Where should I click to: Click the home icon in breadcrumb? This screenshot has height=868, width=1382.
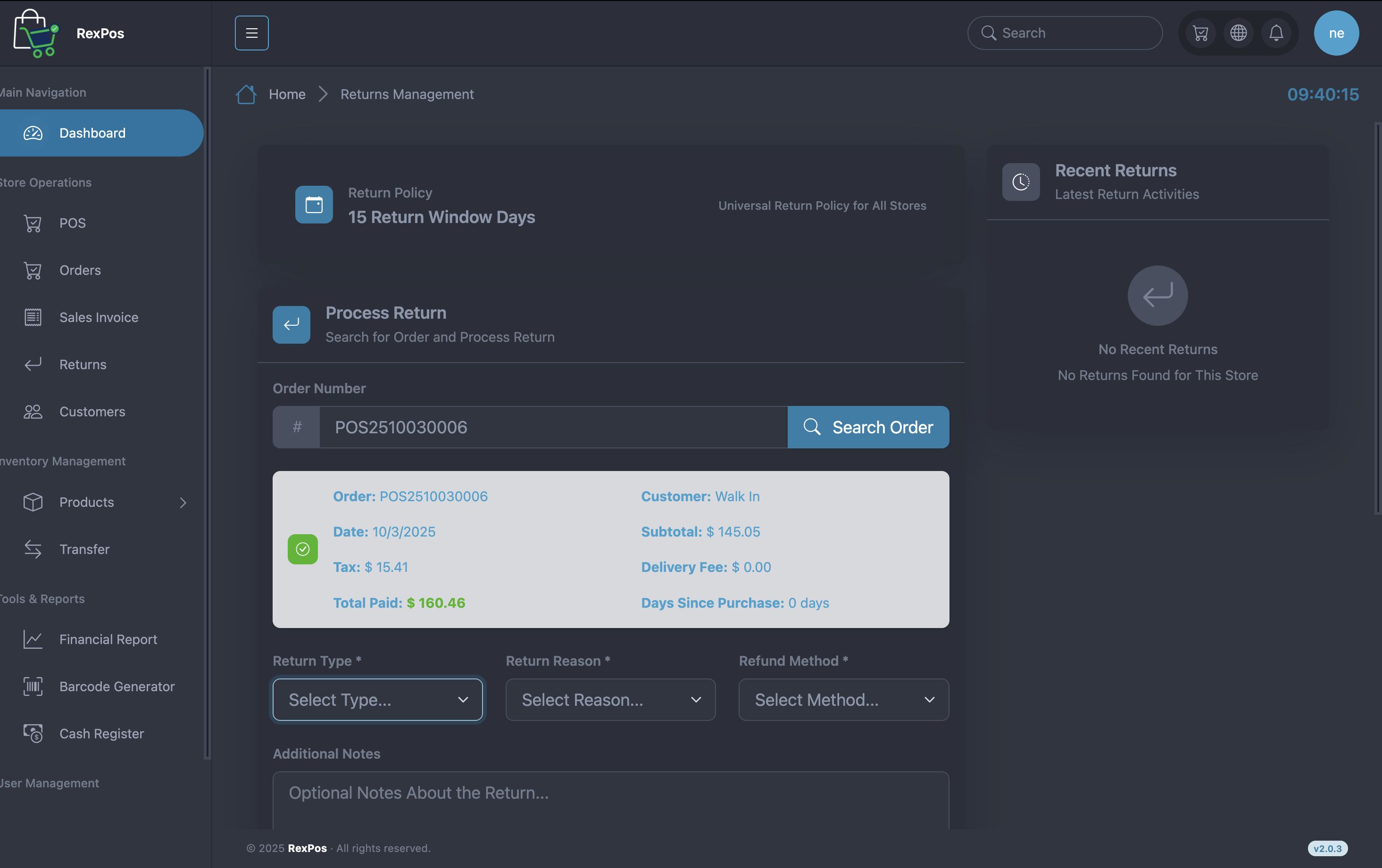(x=246, y=94)
